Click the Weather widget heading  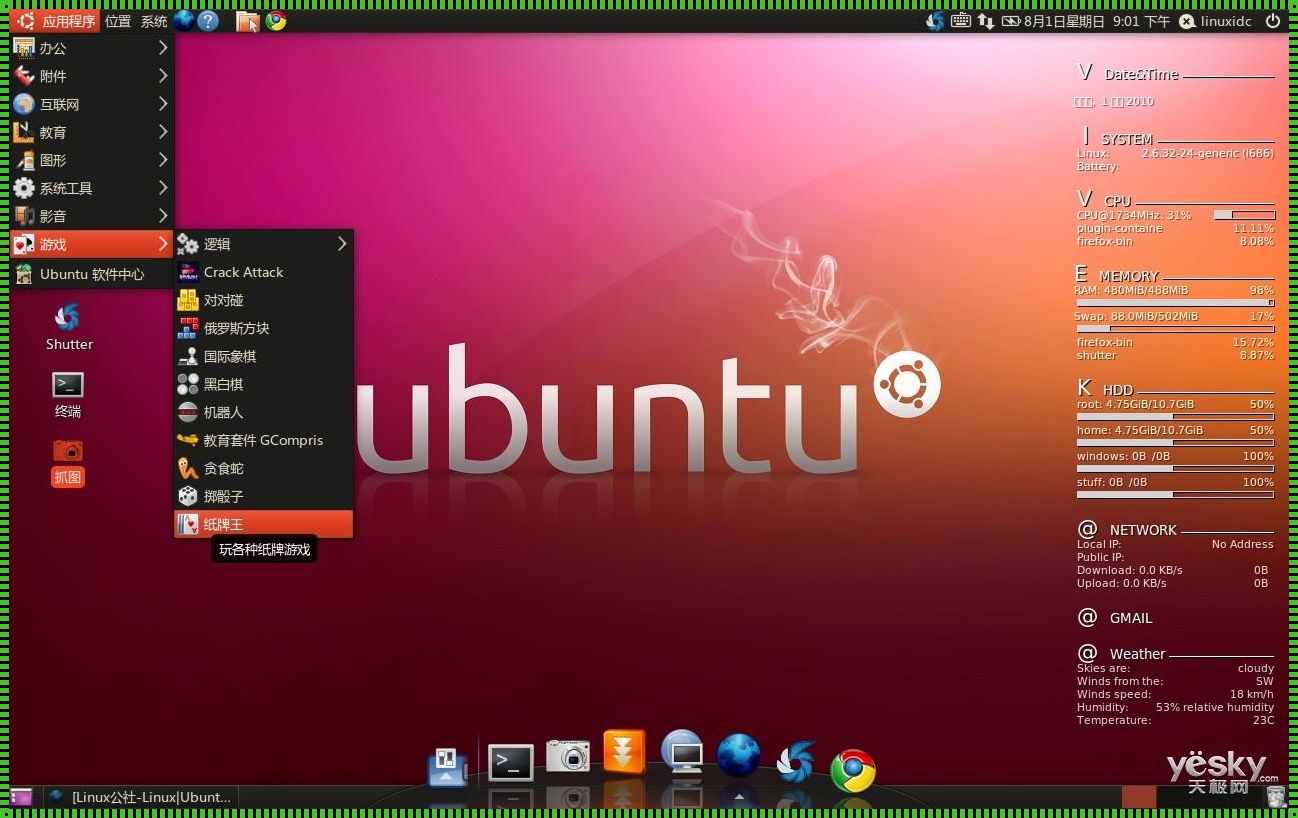(x=1137, y=654)
